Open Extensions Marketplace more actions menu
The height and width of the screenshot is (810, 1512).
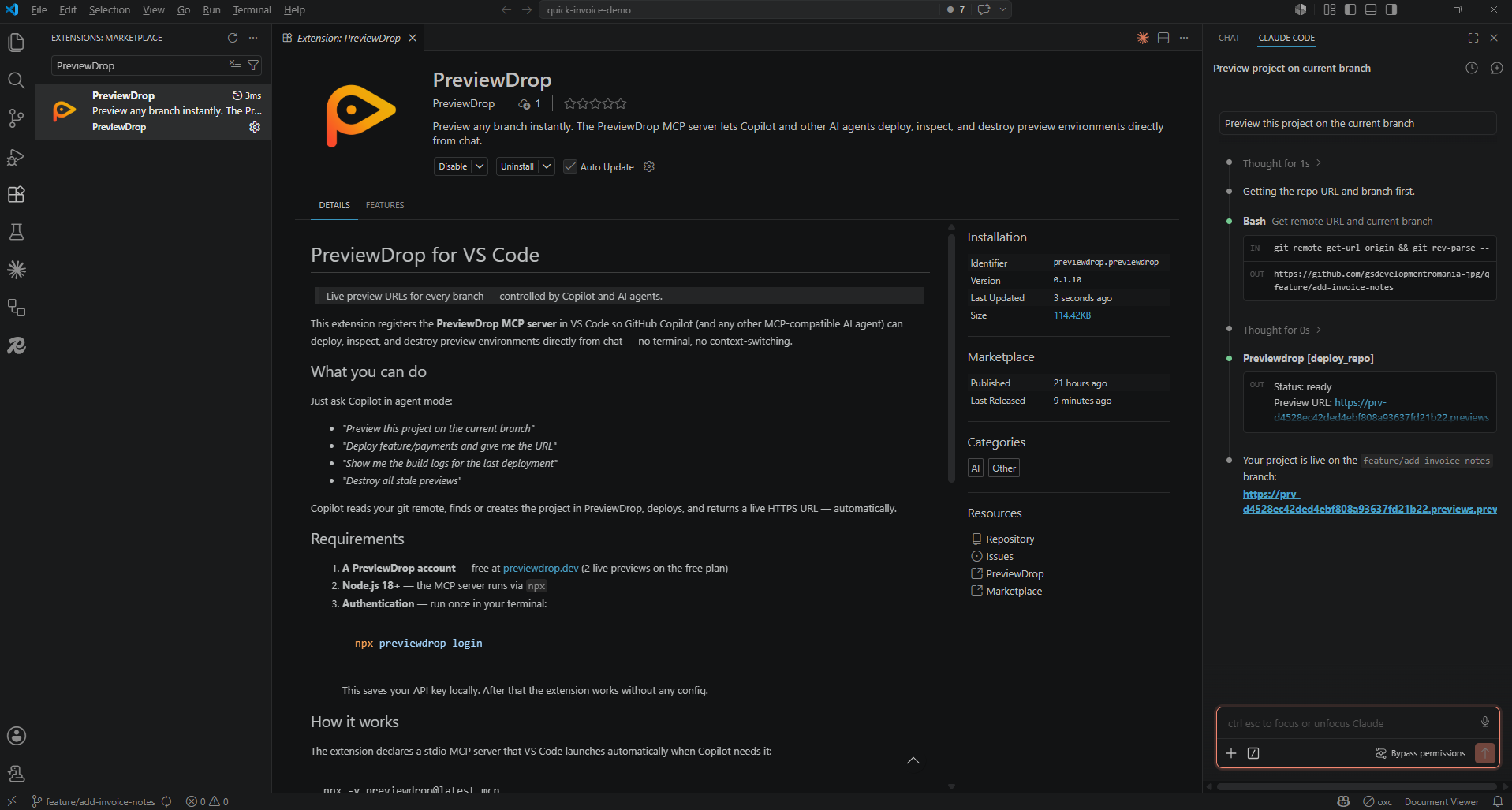point(253,38)
